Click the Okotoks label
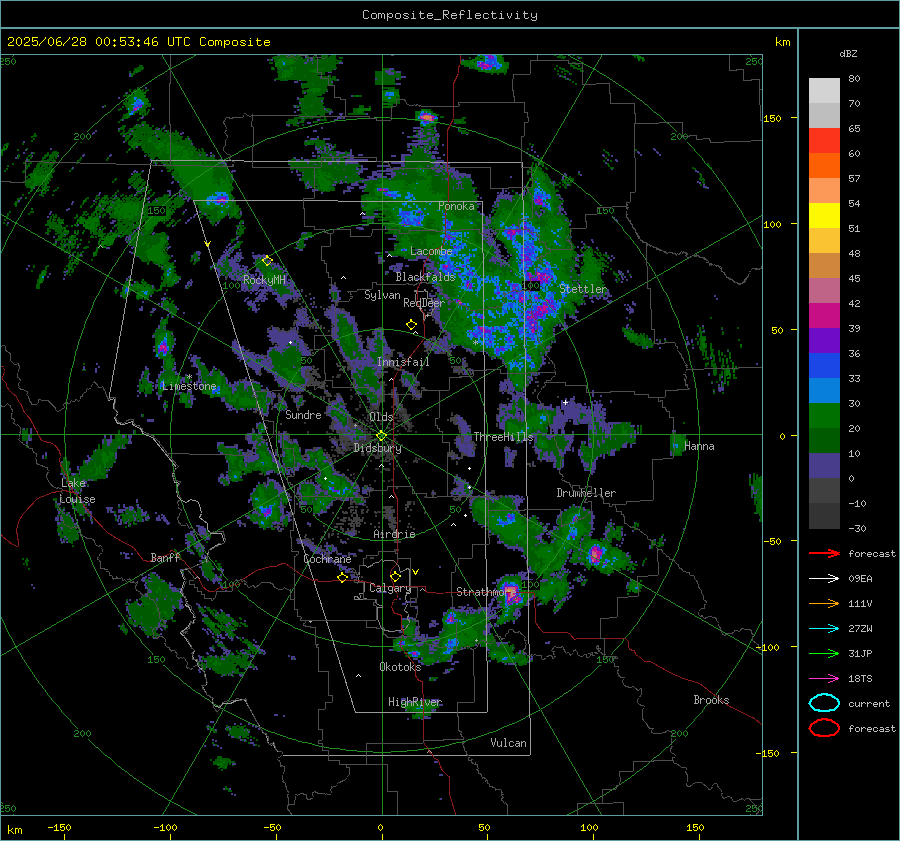 click(400, 666)
